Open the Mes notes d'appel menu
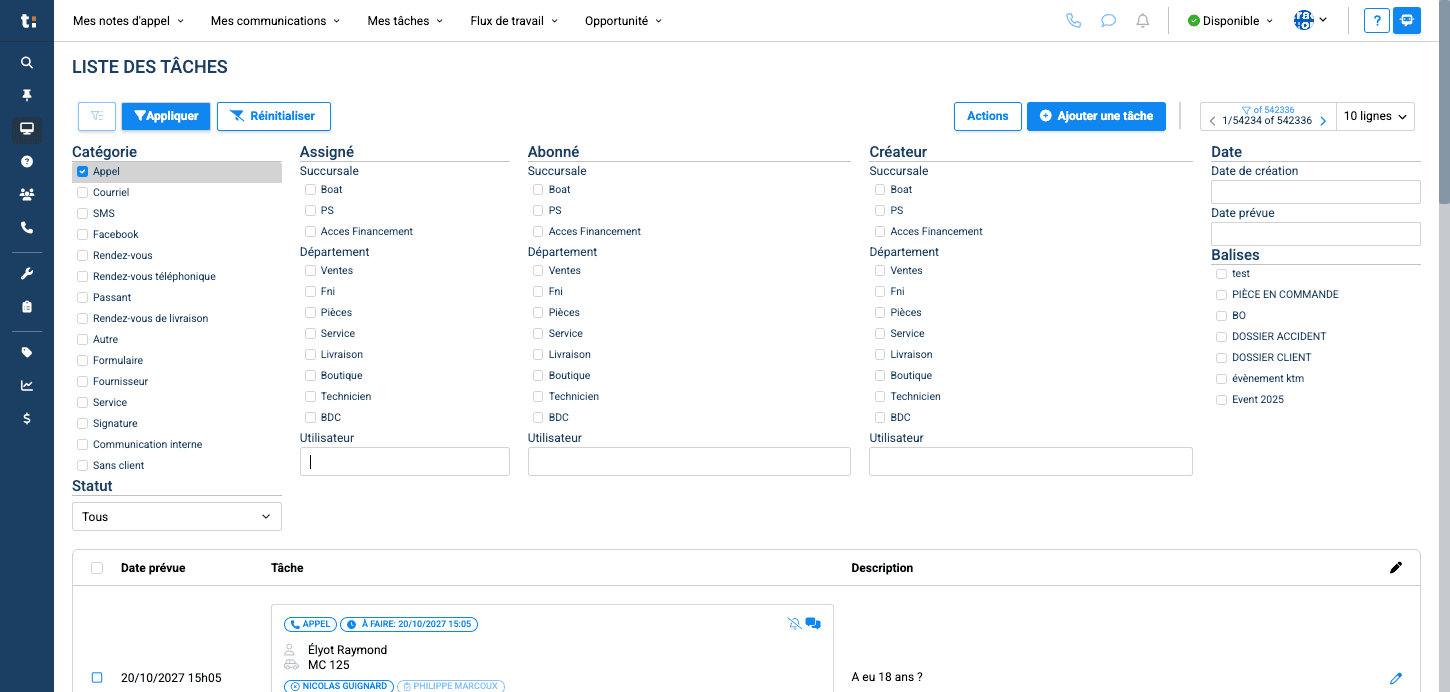 [x=128, y=21]
